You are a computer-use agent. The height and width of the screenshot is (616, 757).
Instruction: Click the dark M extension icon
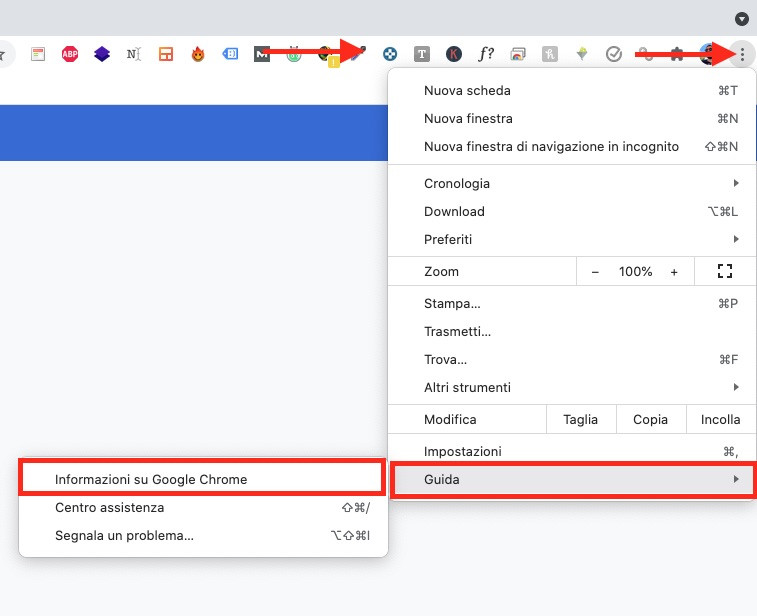[x=262, y=54]
